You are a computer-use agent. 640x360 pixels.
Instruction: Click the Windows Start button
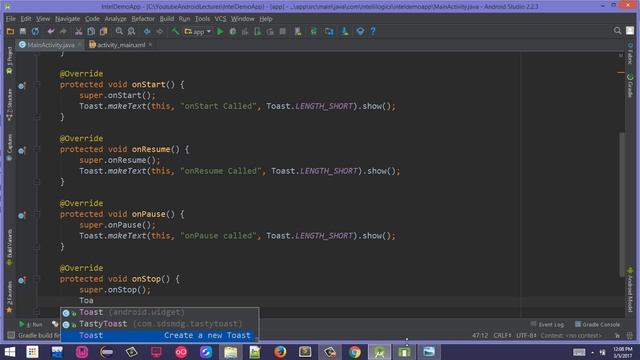9,352
